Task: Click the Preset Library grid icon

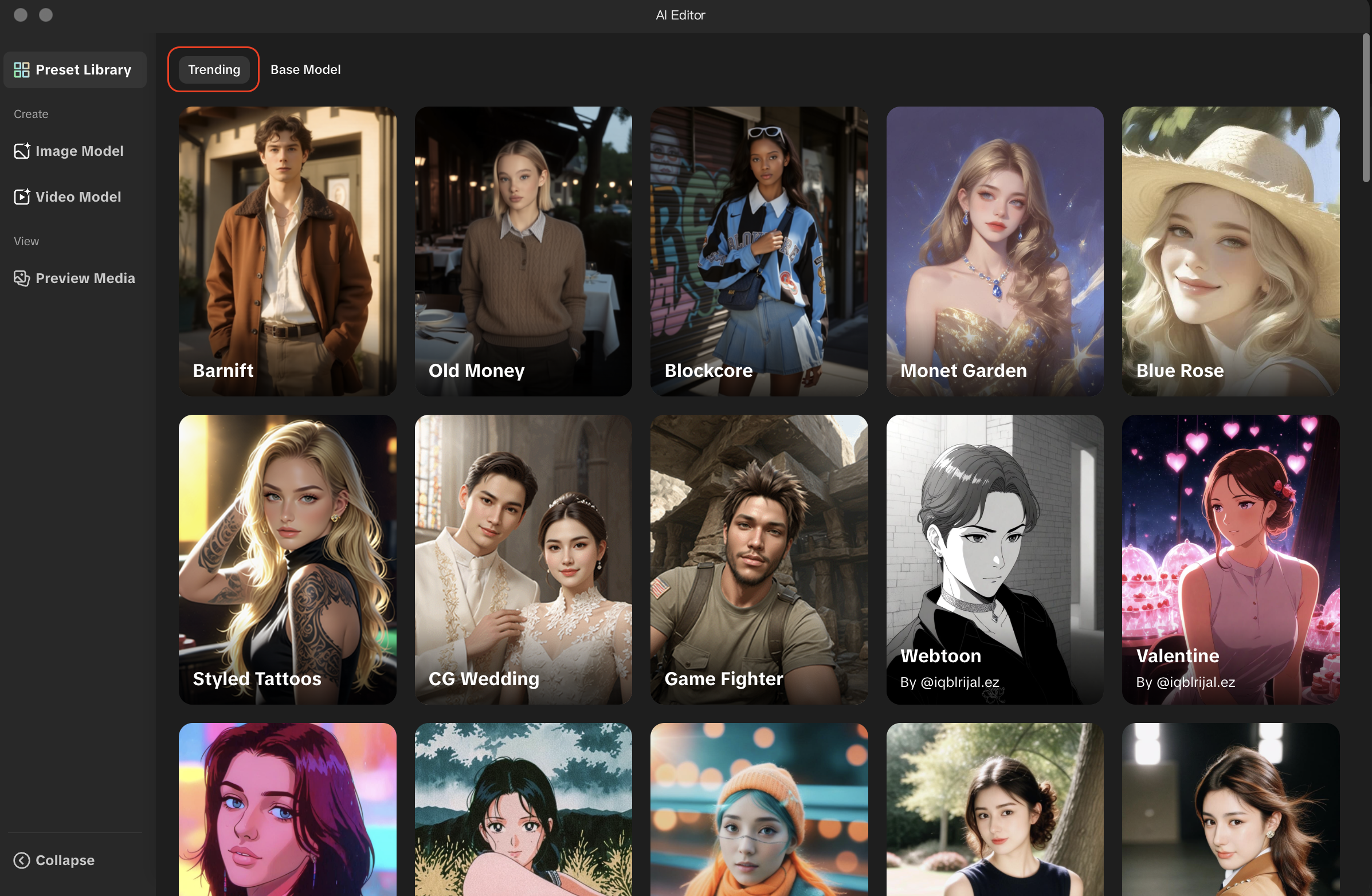Action: pos(21,70)
